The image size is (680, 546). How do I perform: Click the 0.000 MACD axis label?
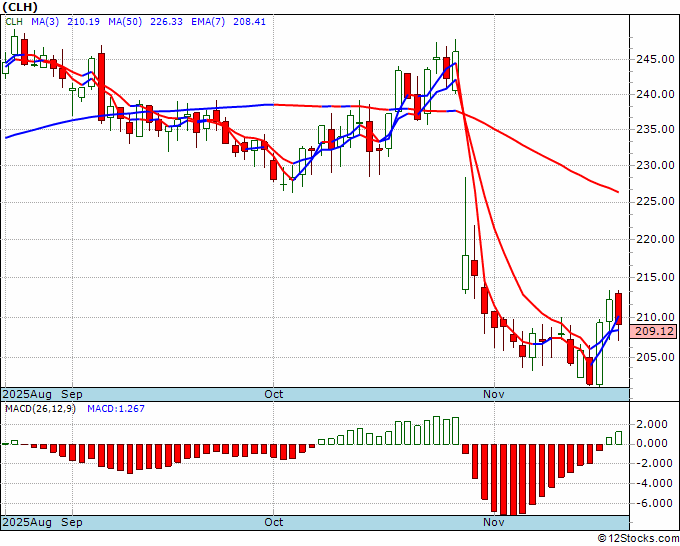pos(653,443)
